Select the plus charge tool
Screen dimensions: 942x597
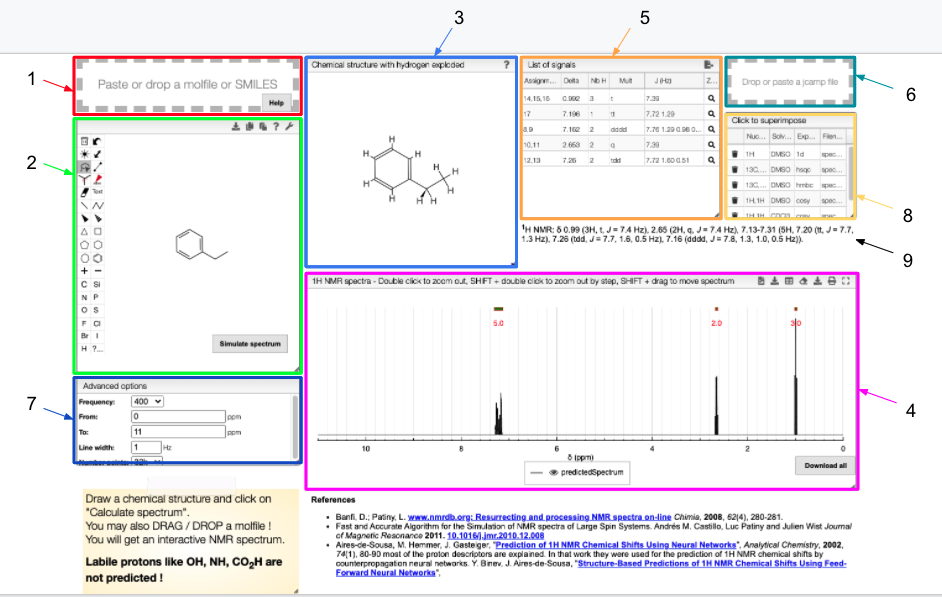point(84,271)
